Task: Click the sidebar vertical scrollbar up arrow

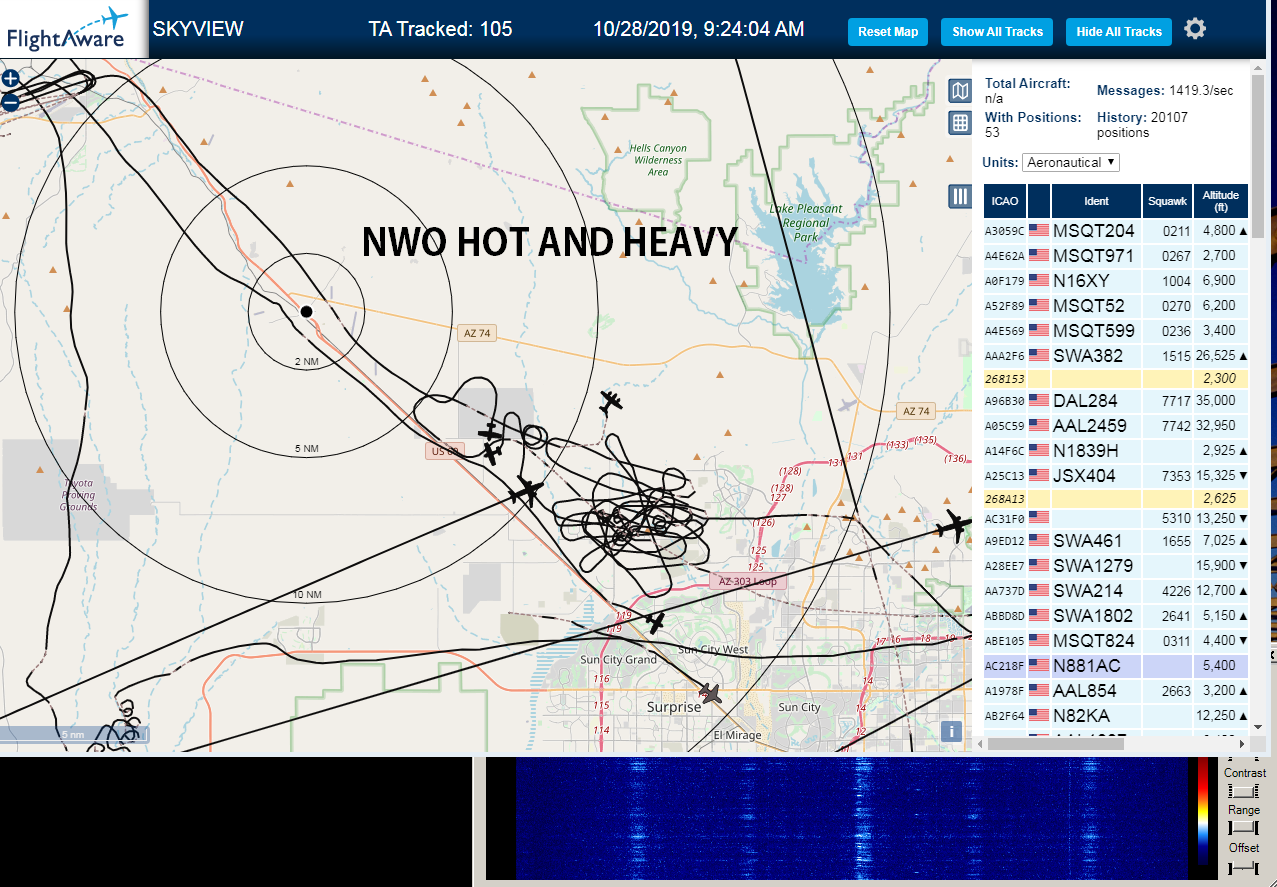Action: 1258,70
